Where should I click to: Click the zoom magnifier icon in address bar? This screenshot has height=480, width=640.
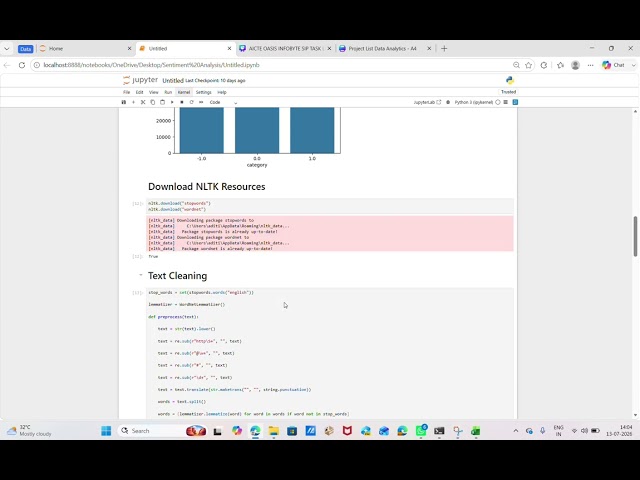[x=516, y=65]
